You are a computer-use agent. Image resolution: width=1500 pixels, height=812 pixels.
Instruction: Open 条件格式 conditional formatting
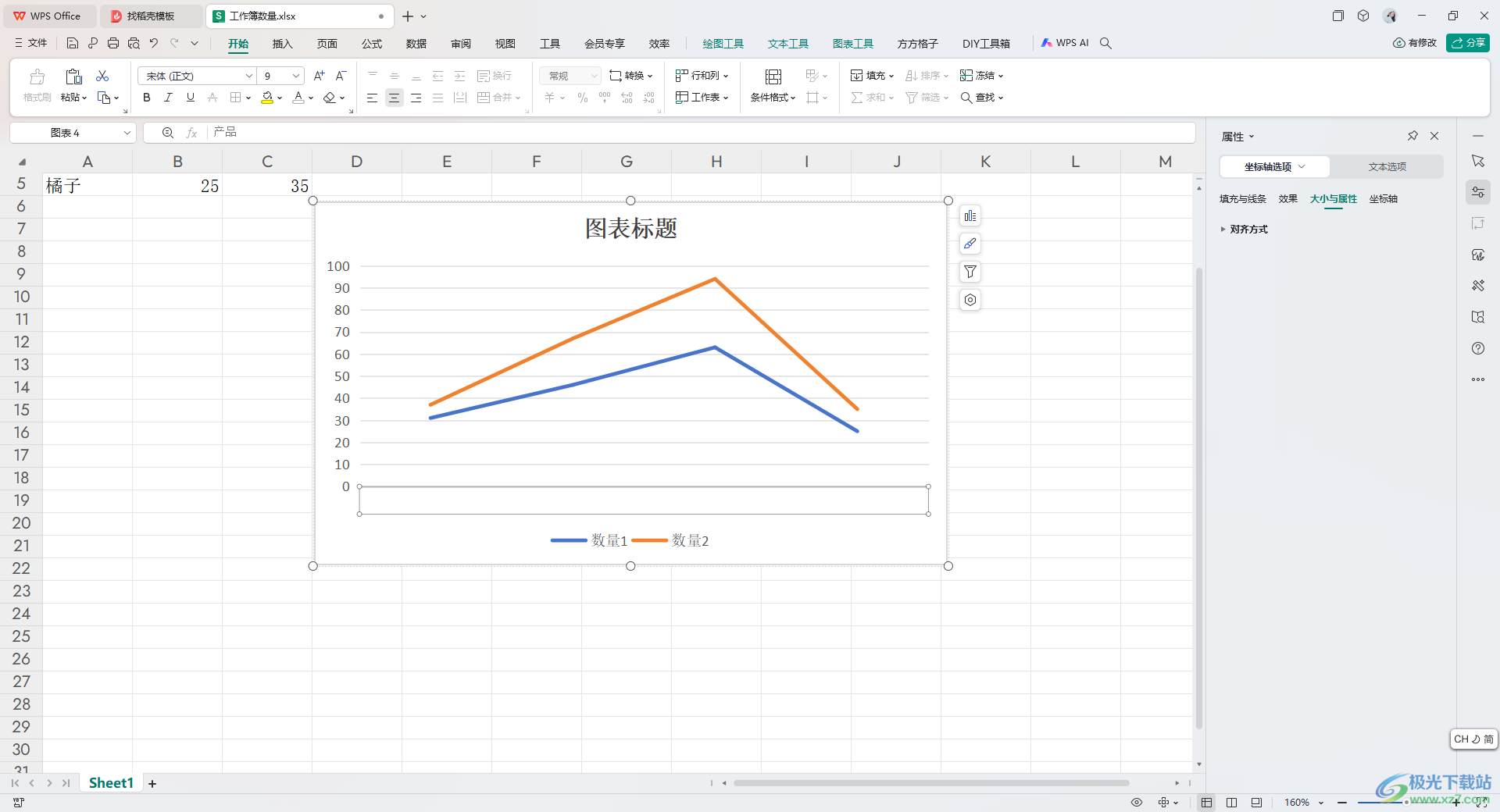(773, 87)
